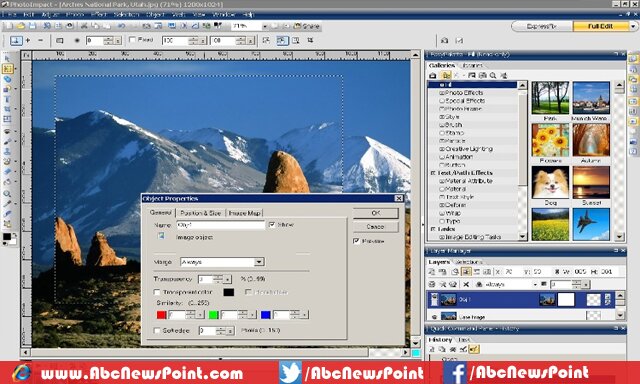This screenshot has width=640, height=384.
Task: Click the OK button in Object Properties
Action: [376, 213]
